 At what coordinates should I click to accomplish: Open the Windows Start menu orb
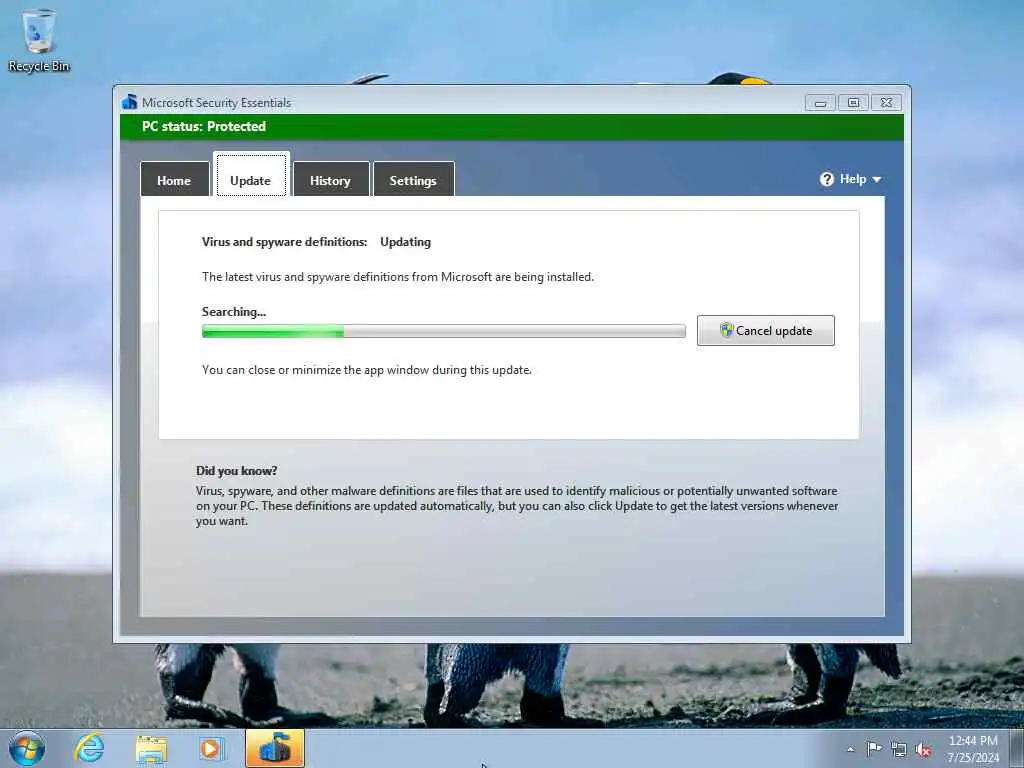tap(27, 748)
